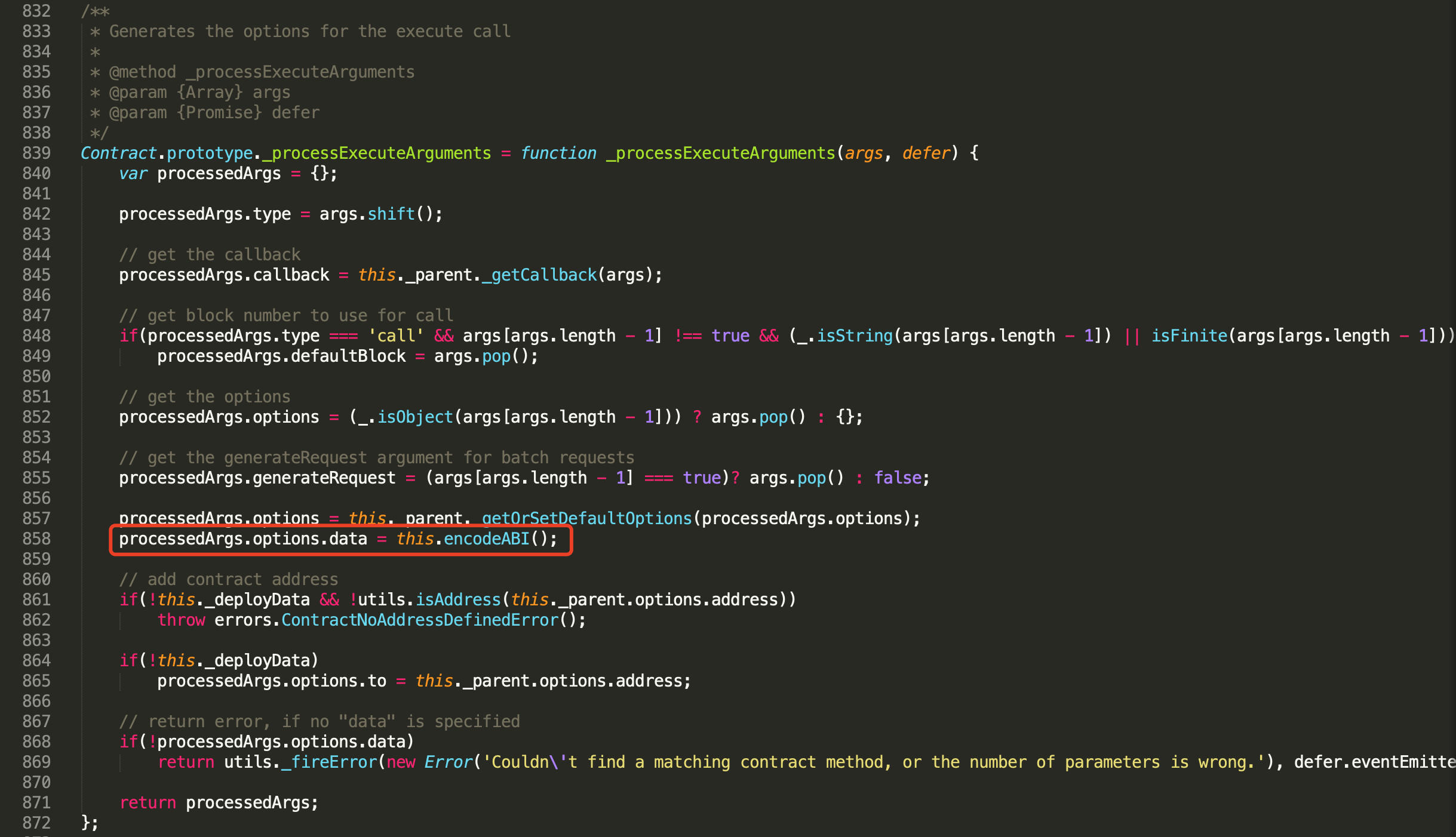Screen dimensions: 1456x837
Task: Click the isAddress method call
Action: coord(457,599)
